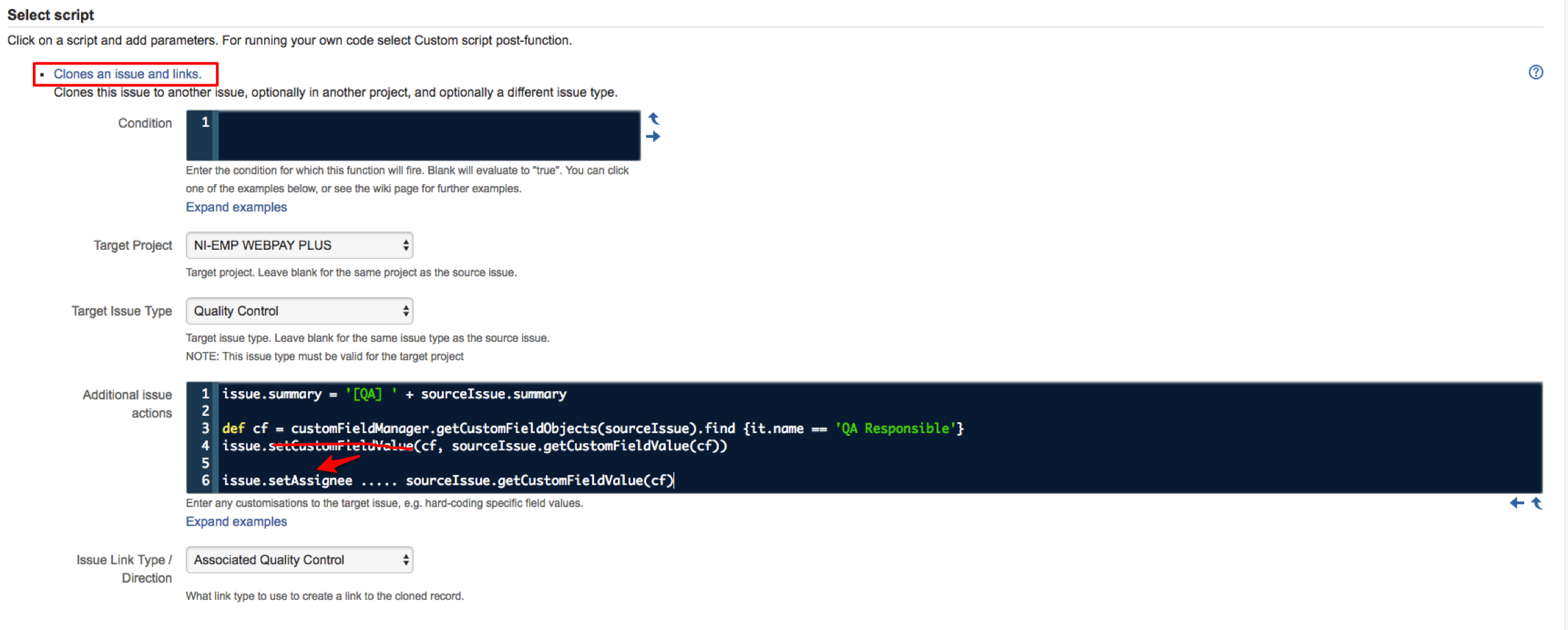Viewport: 1568px width, 630px height.
Task: Click the 'Issue Link Type / Direction' label
Action: (124, 569)
